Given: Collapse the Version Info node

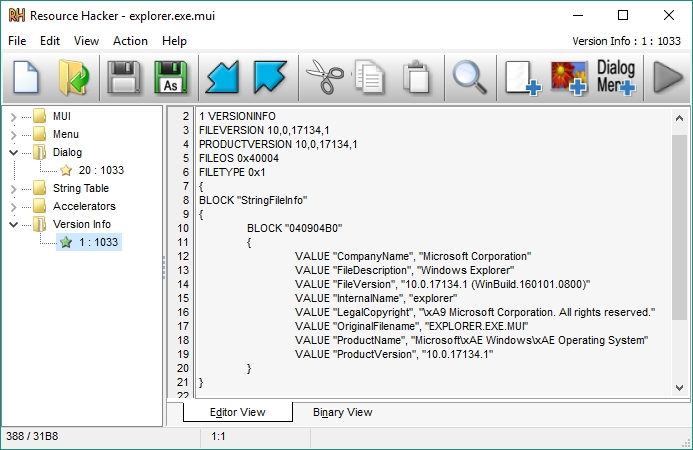Looking at the screenshot, I should pyautogui.click(x=13, y=225).
